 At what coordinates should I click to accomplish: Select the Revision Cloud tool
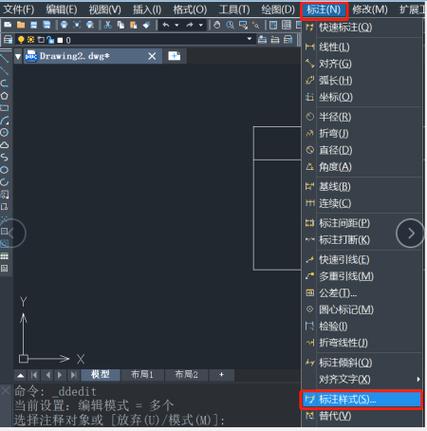[x=4, y=145]
